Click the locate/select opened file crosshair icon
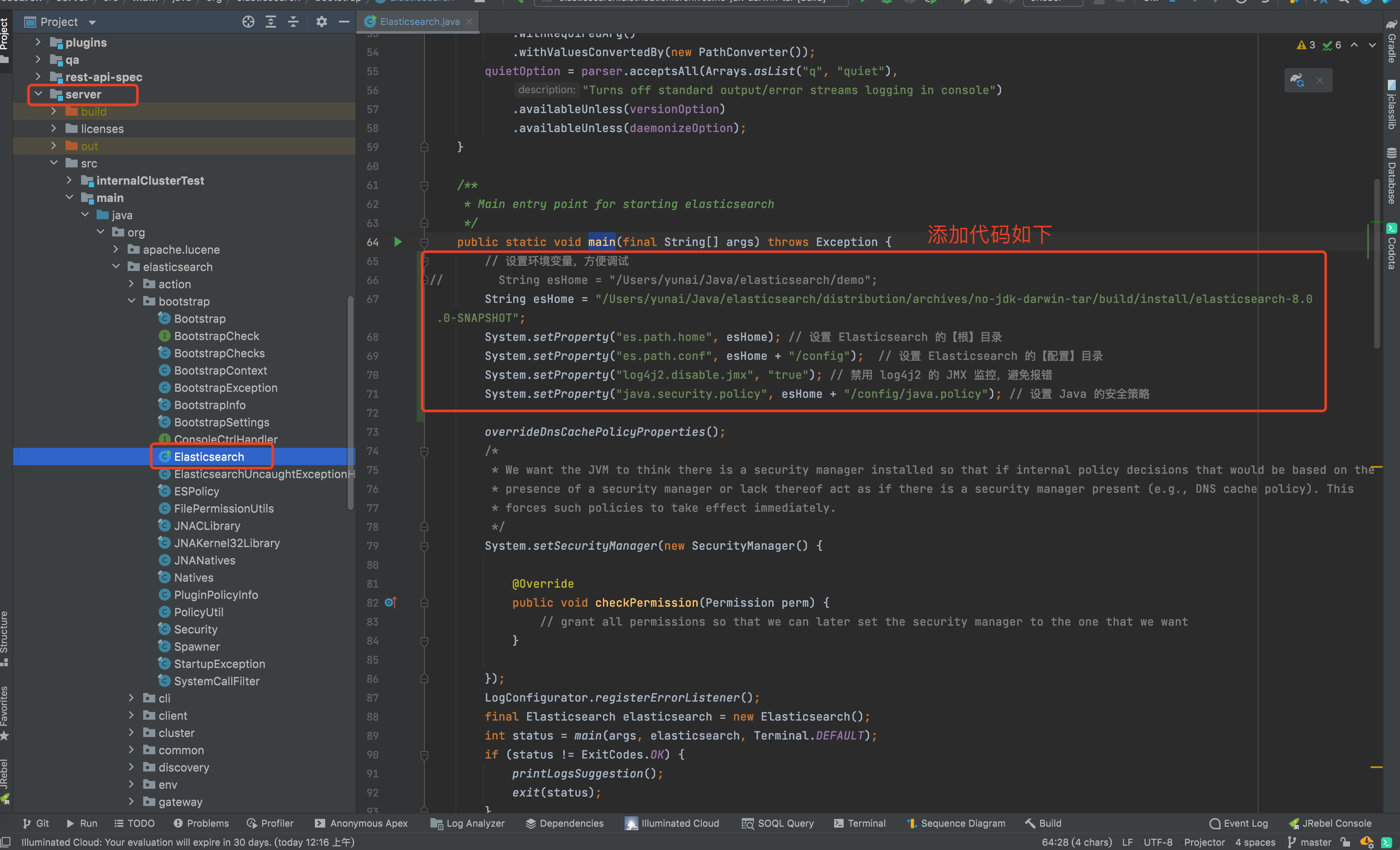Viewport: 1400px width, 850px height. [248, 22]
